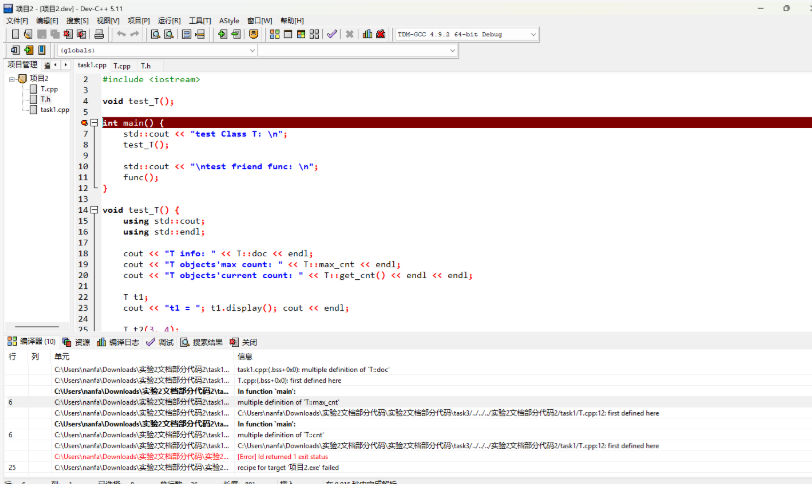Click the Remove from project icon

point(236,34)
